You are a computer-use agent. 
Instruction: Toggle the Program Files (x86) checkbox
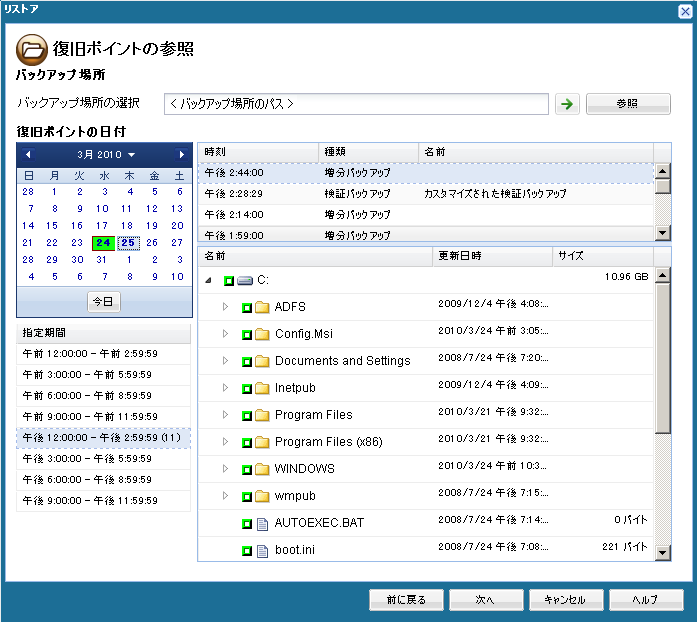pyautogui.click(x=247, y=442)
